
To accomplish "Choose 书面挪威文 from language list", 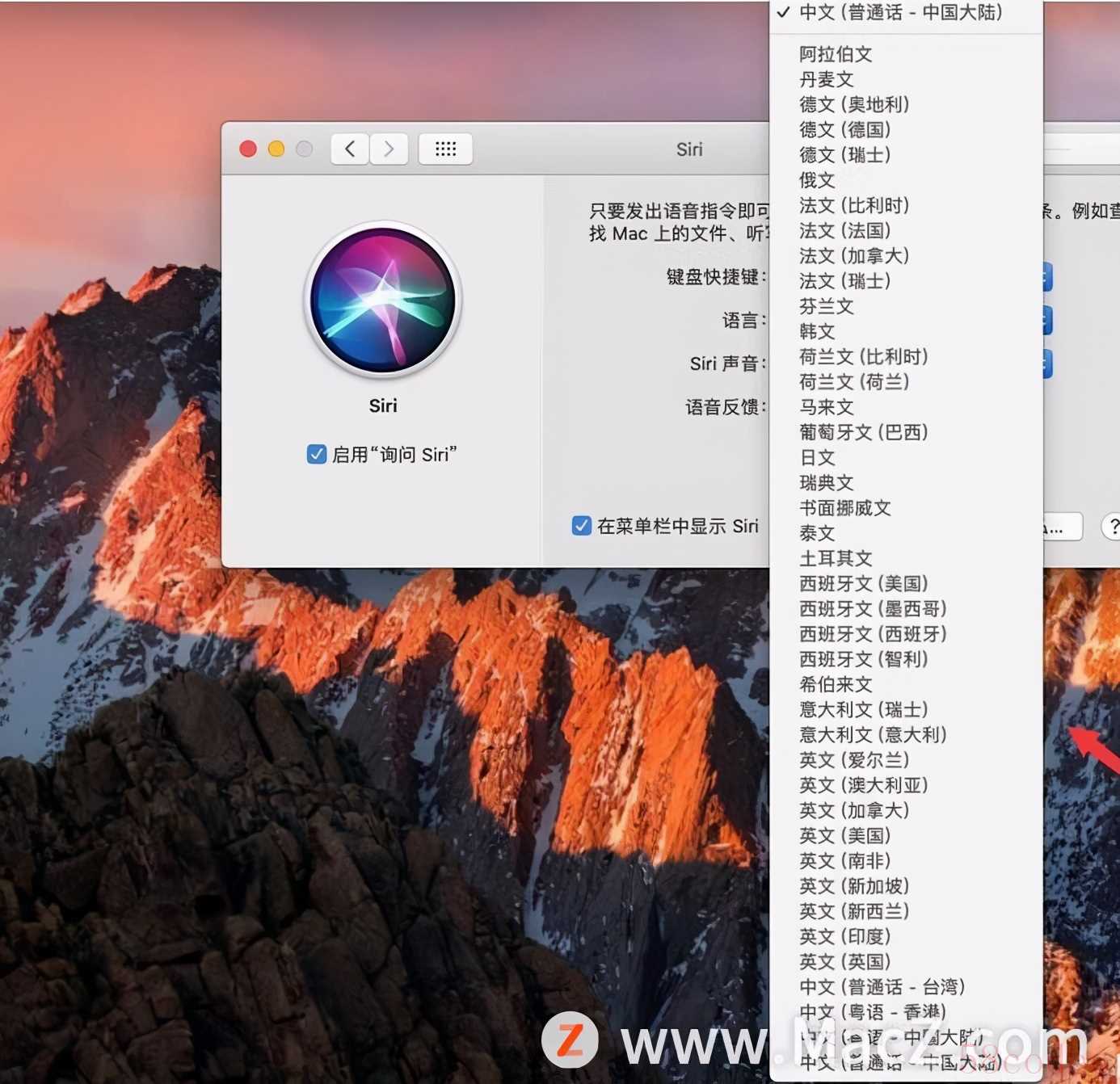I will (x=907, y=508).
